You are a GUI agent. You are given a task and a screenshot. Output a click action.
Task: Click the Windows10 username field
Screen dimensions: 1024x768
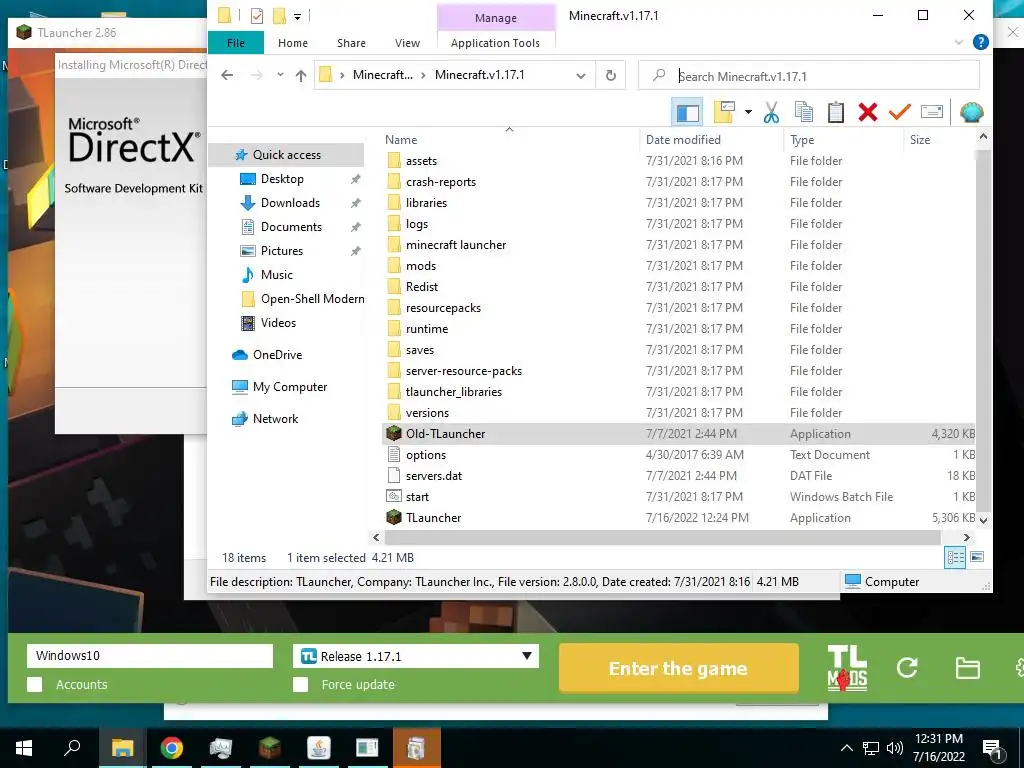[150, 656]
